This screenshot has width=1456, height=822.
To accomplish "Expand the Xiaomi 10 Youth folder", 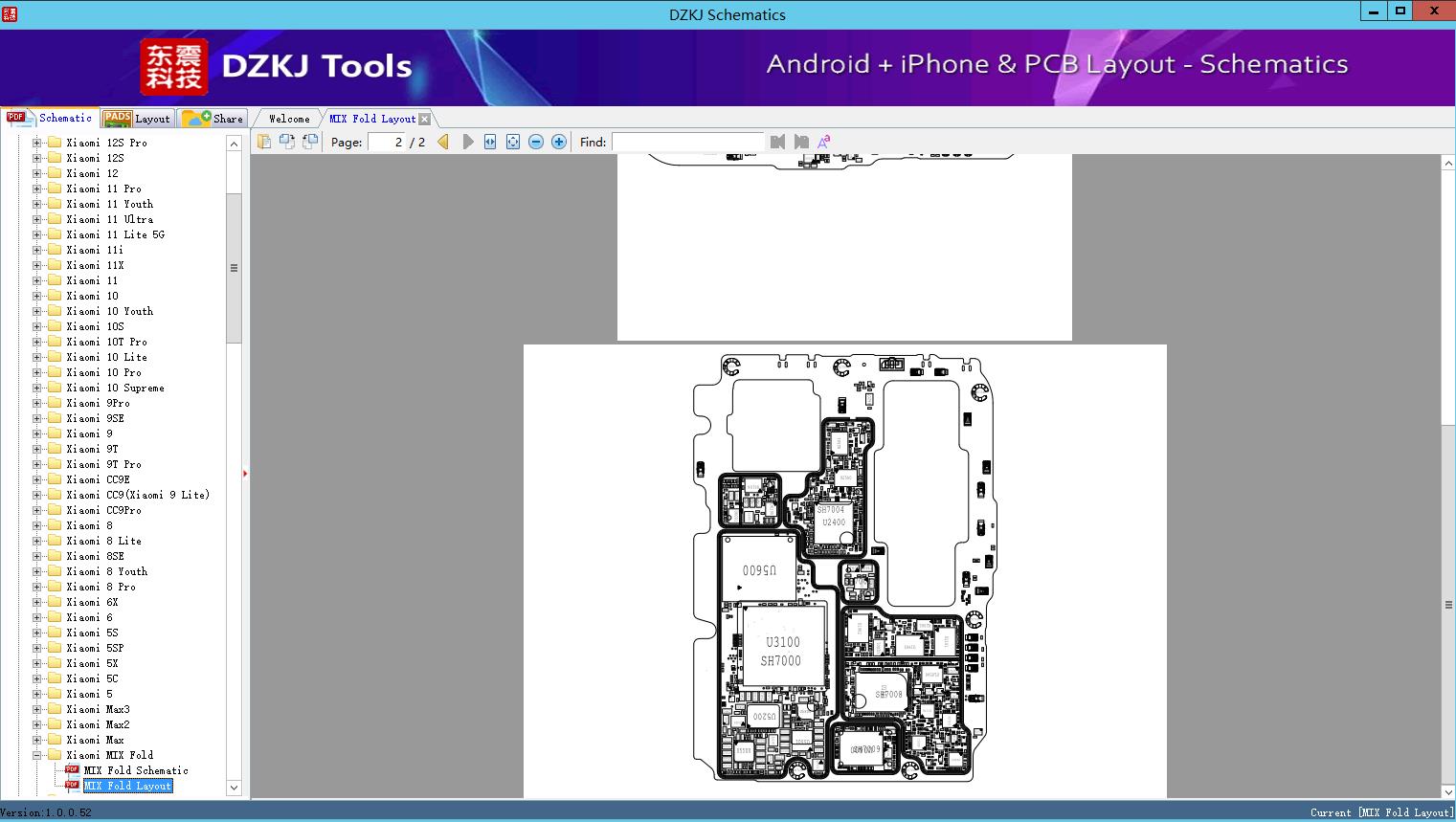I will tap(37, 311).
